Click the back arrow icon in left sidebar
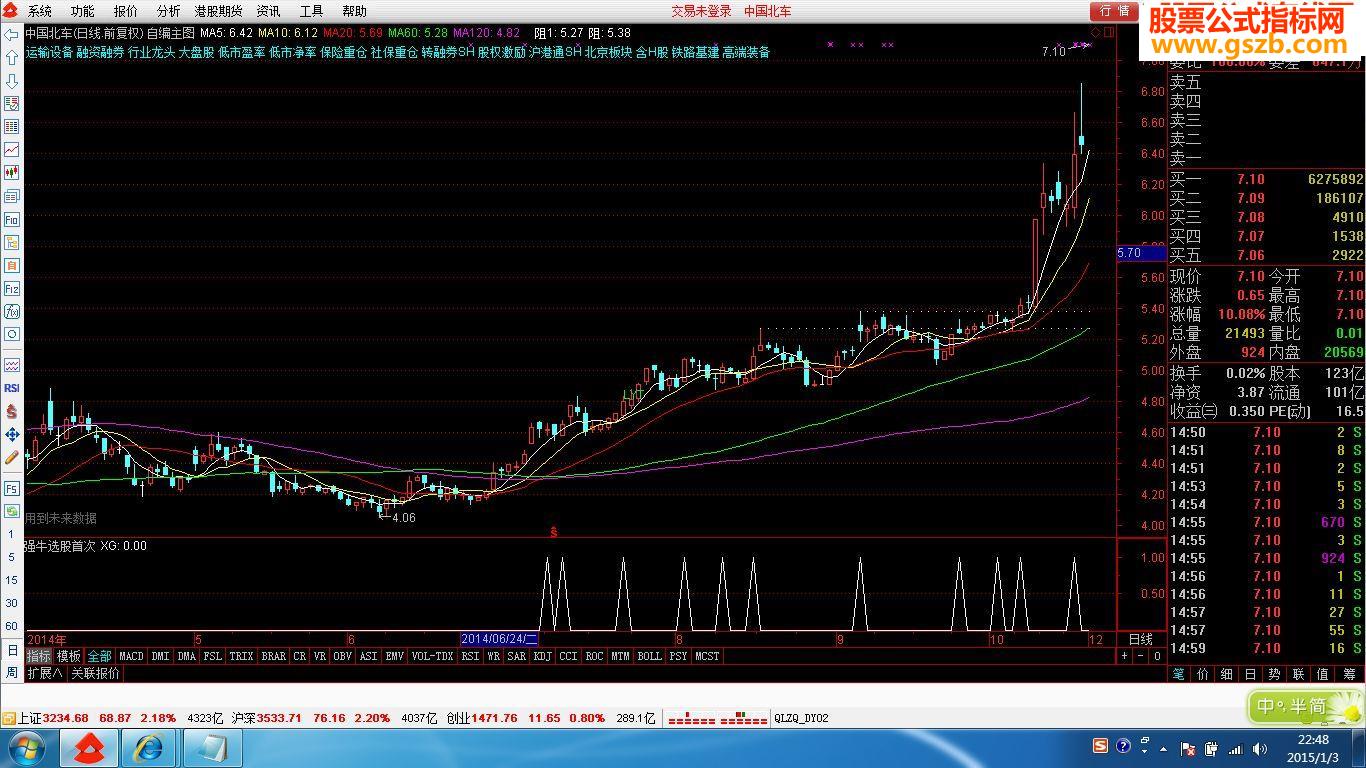 pos(12,34)
